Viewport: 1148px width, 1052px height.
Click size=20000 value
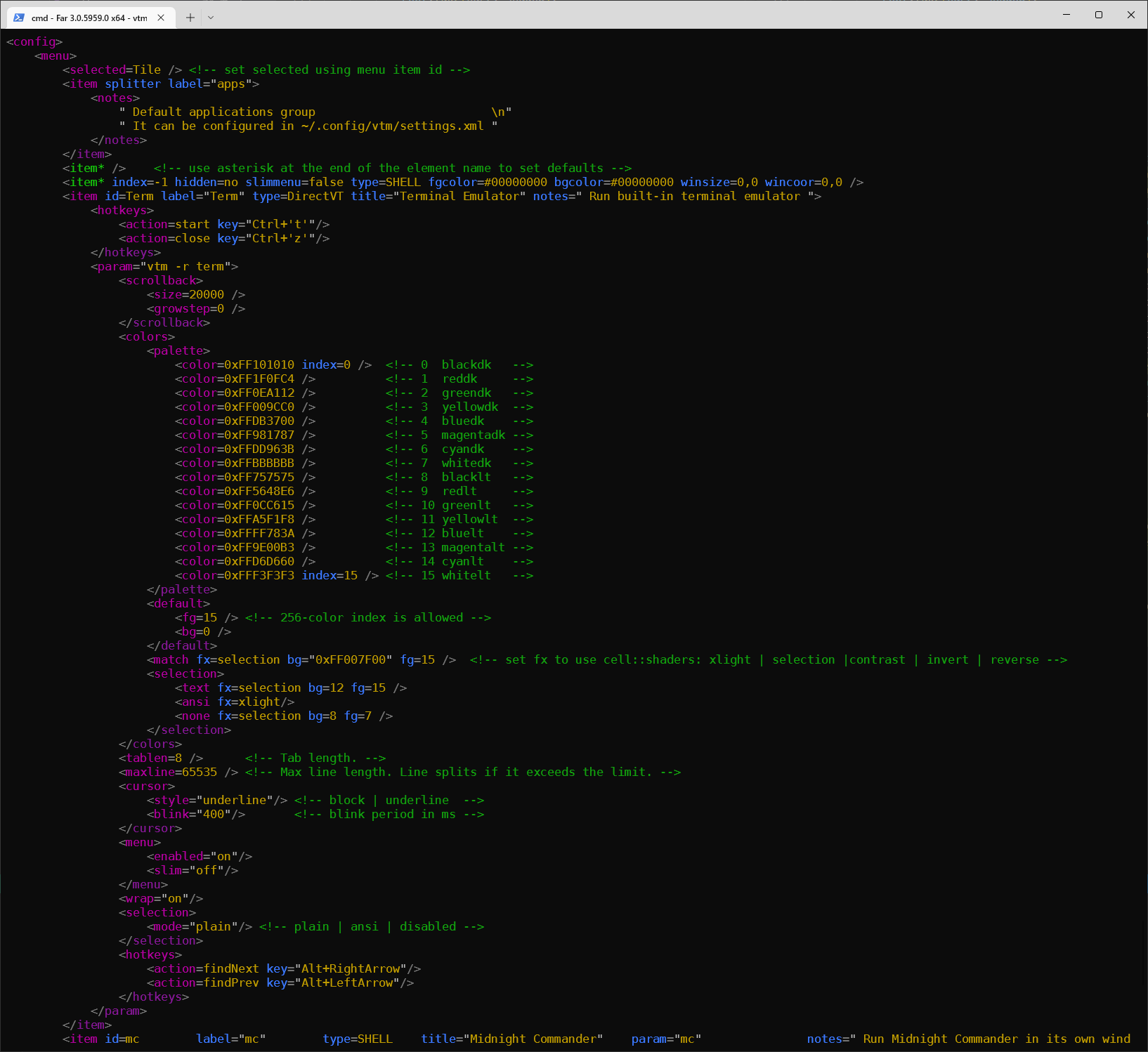coord(189,295)
